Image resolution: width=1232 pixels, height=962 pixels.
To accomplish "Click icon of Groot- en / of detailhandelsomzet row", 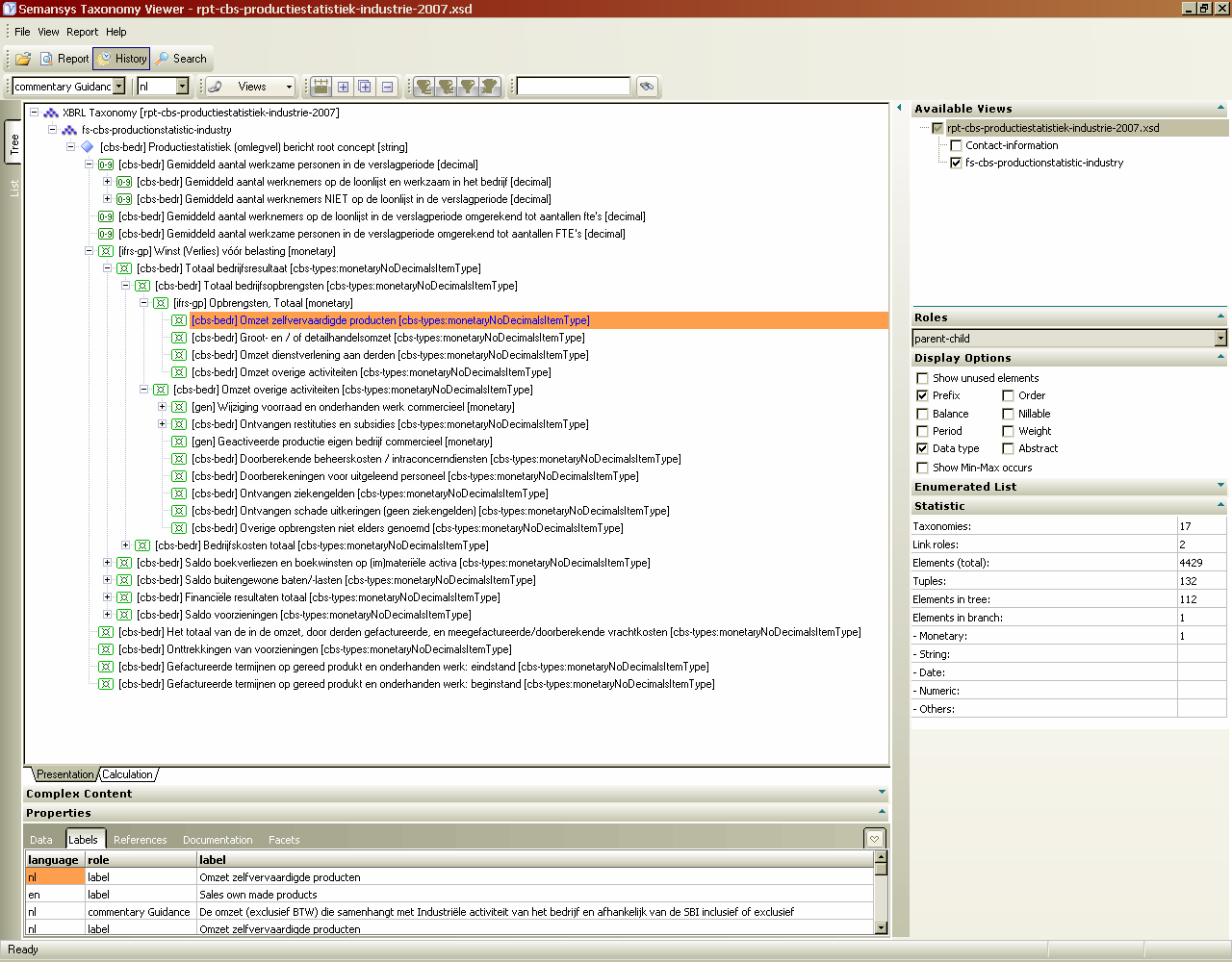I will click(x=179, y=338).
